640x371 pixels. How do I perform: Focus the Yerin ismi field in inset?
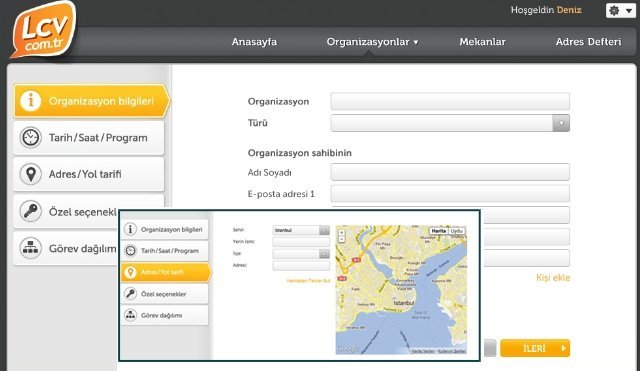301,242
